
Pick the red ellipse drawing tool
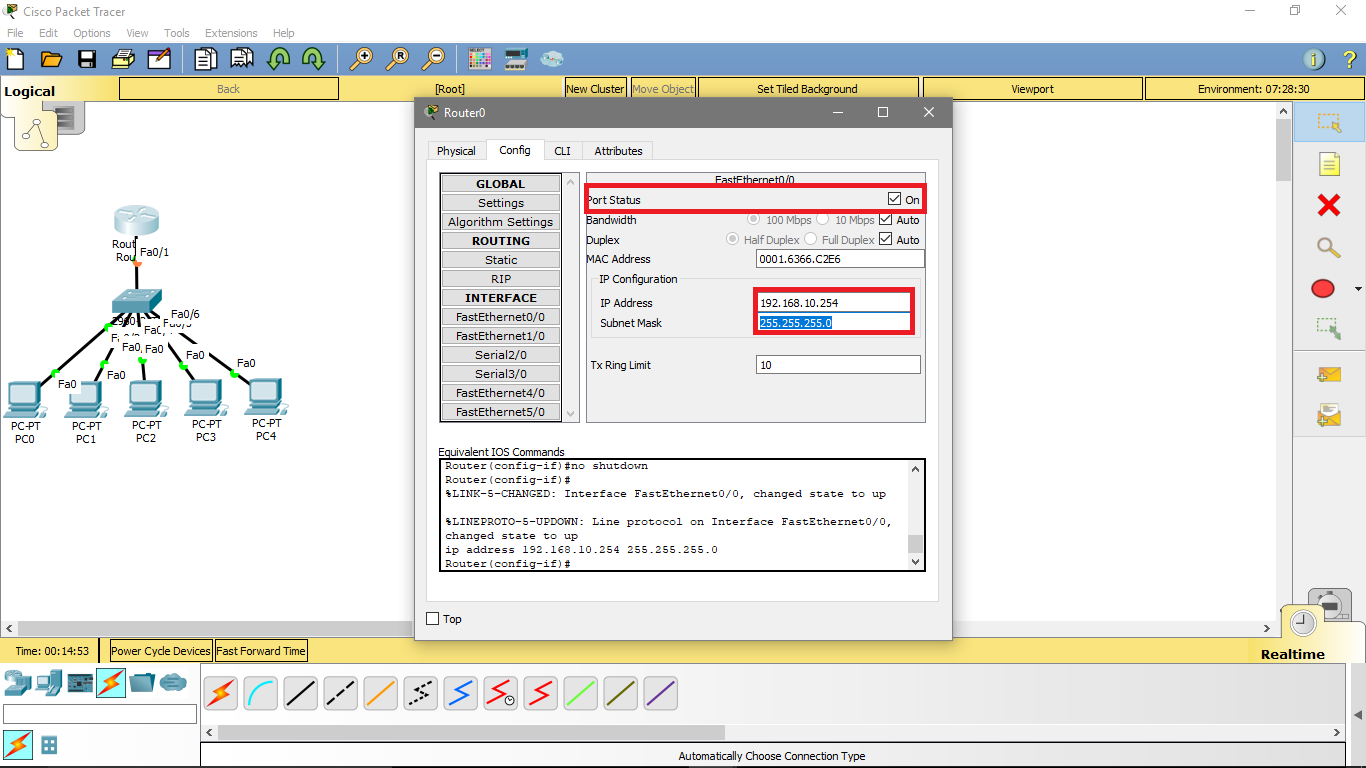coord(1323,289)
